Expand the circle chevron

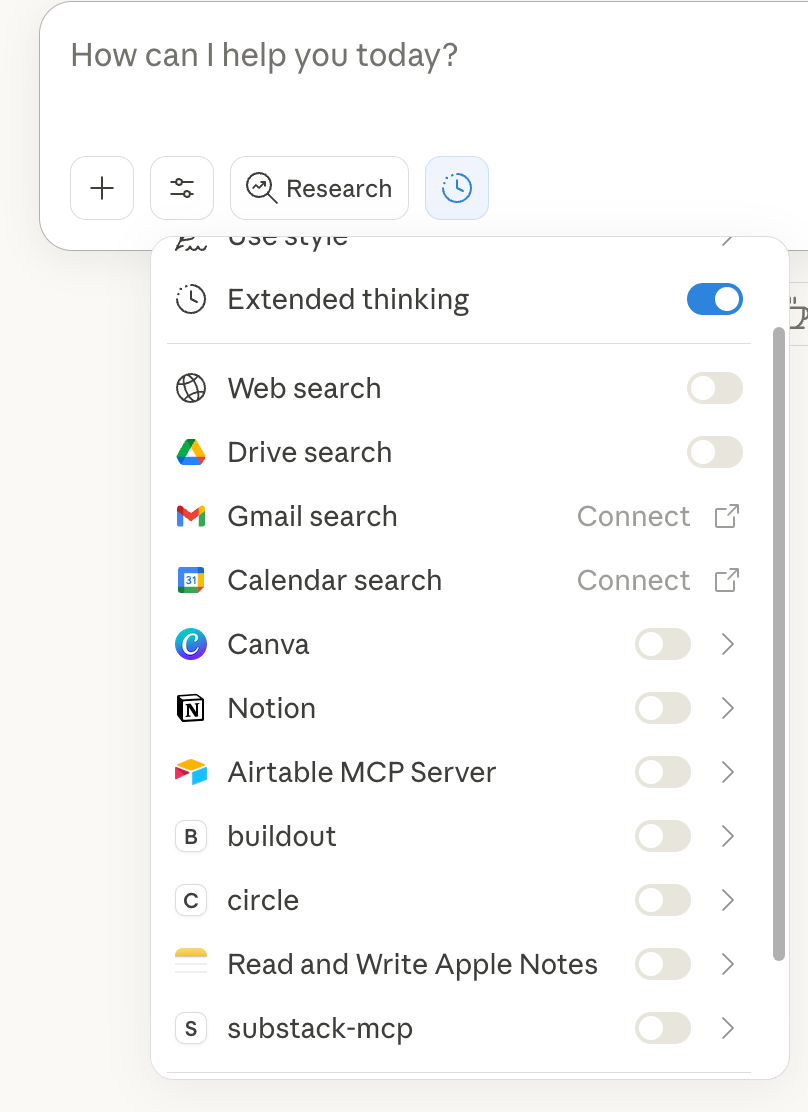[x=727, y=901]
